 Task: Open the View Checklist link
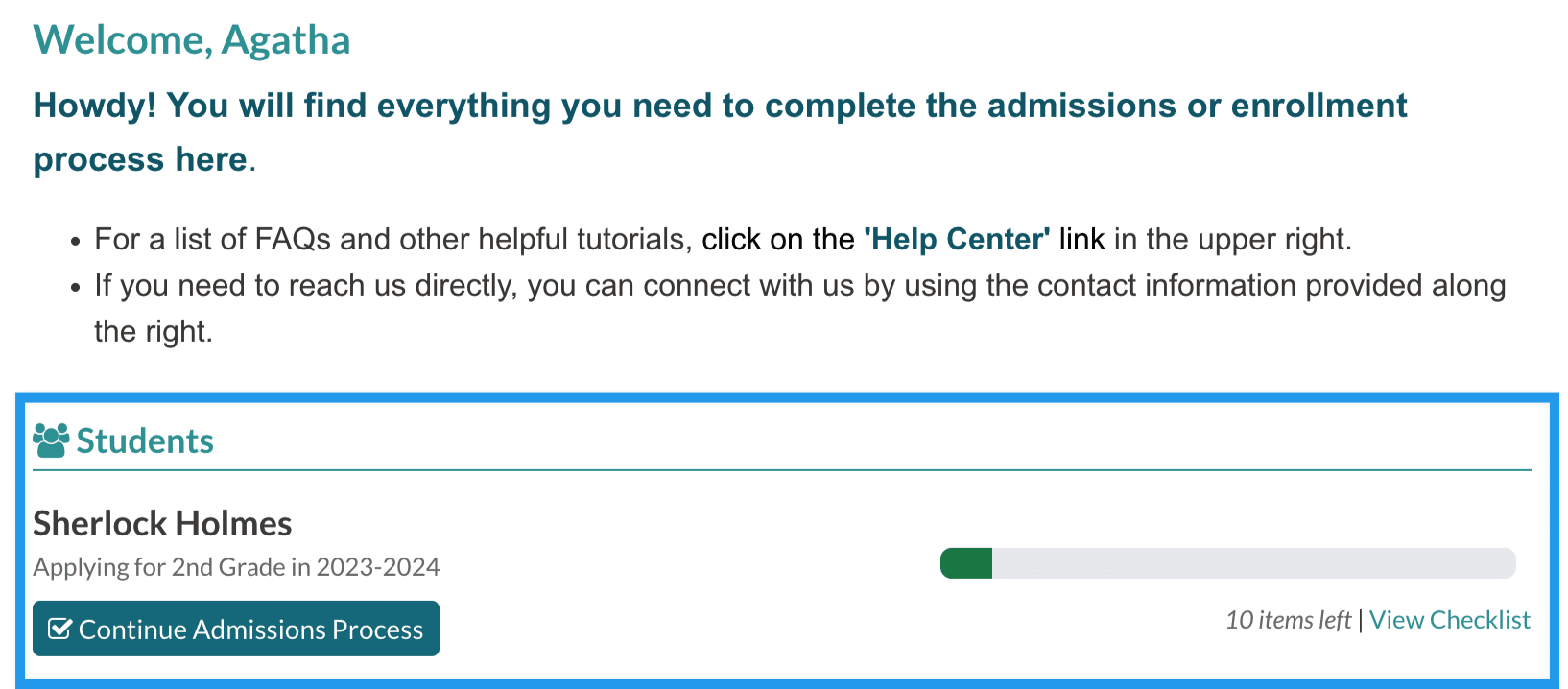(1449, 620)
